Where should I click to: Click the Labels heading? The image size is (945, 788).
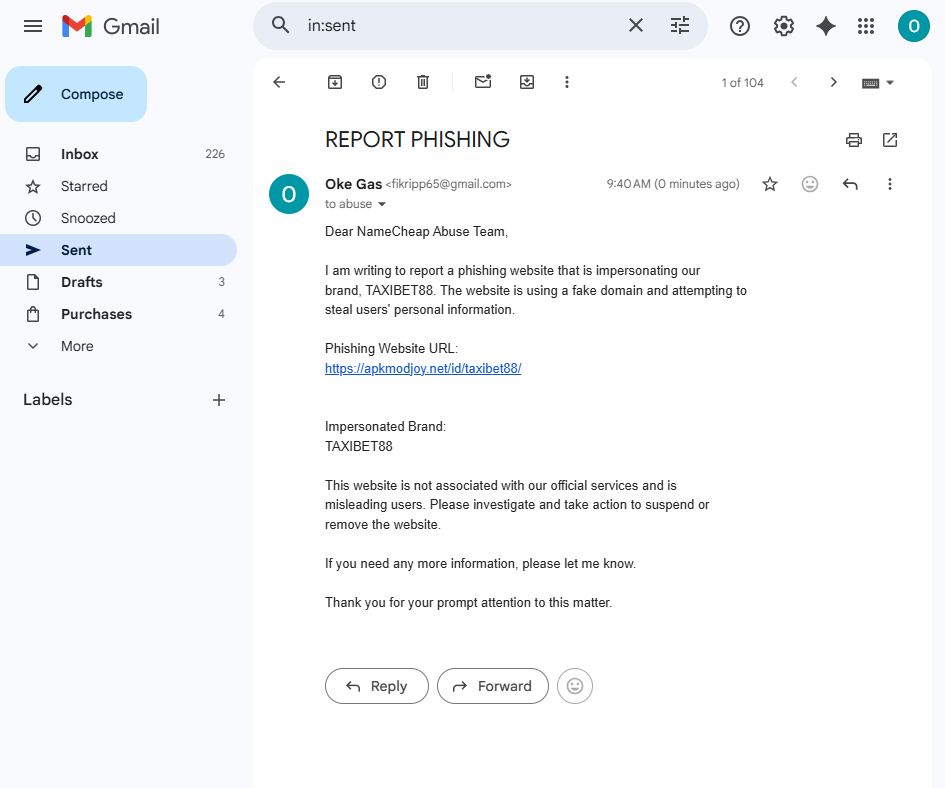tap(48, 399)
